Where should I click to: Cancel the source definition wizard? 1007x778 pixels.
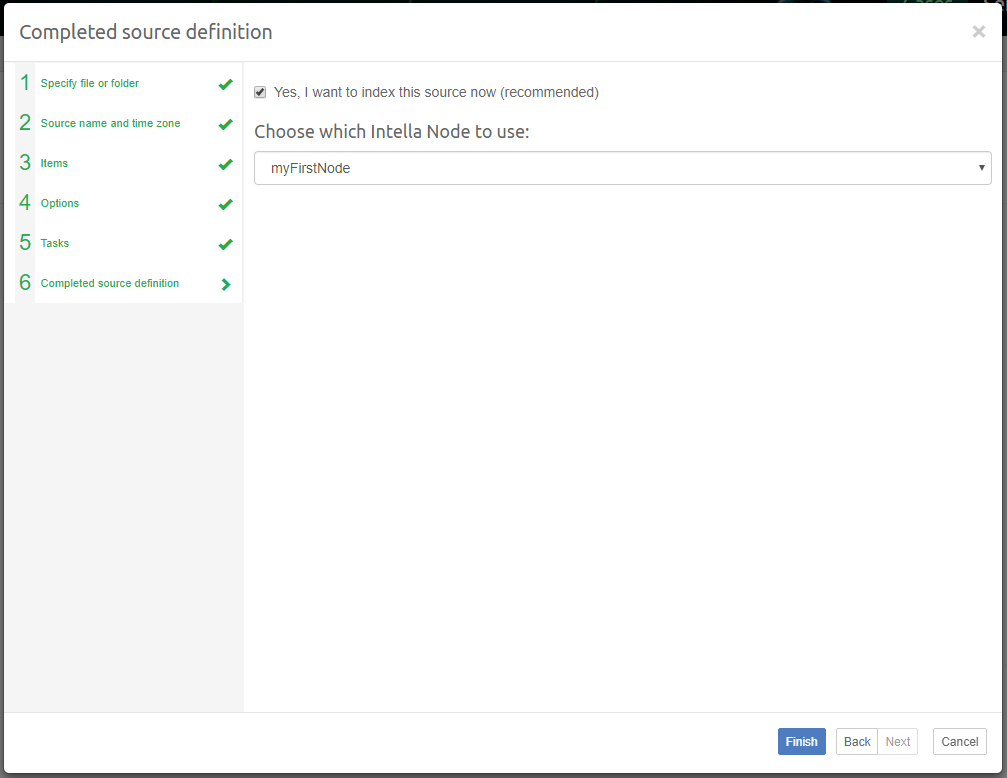959,741
